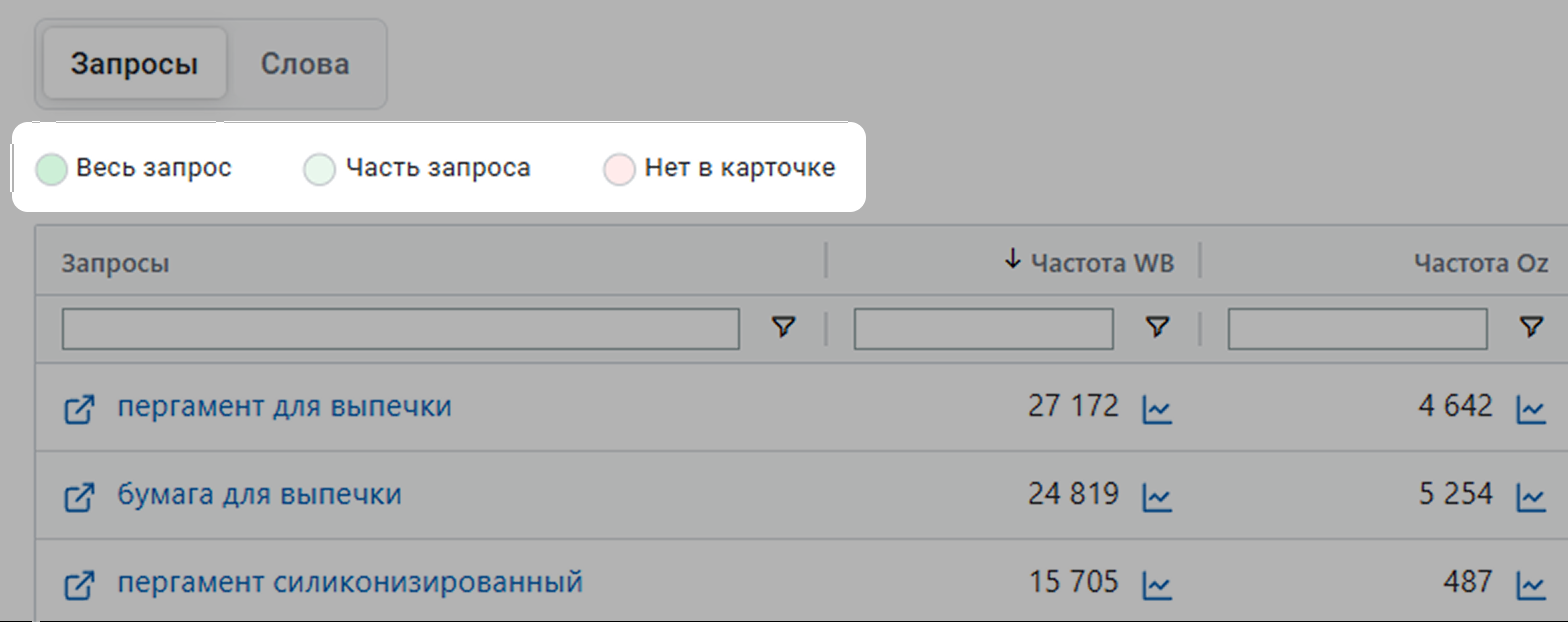The image size is (1568, 622).
Task: Open filter options for Запросы column
Action: [x=785, y=327]
